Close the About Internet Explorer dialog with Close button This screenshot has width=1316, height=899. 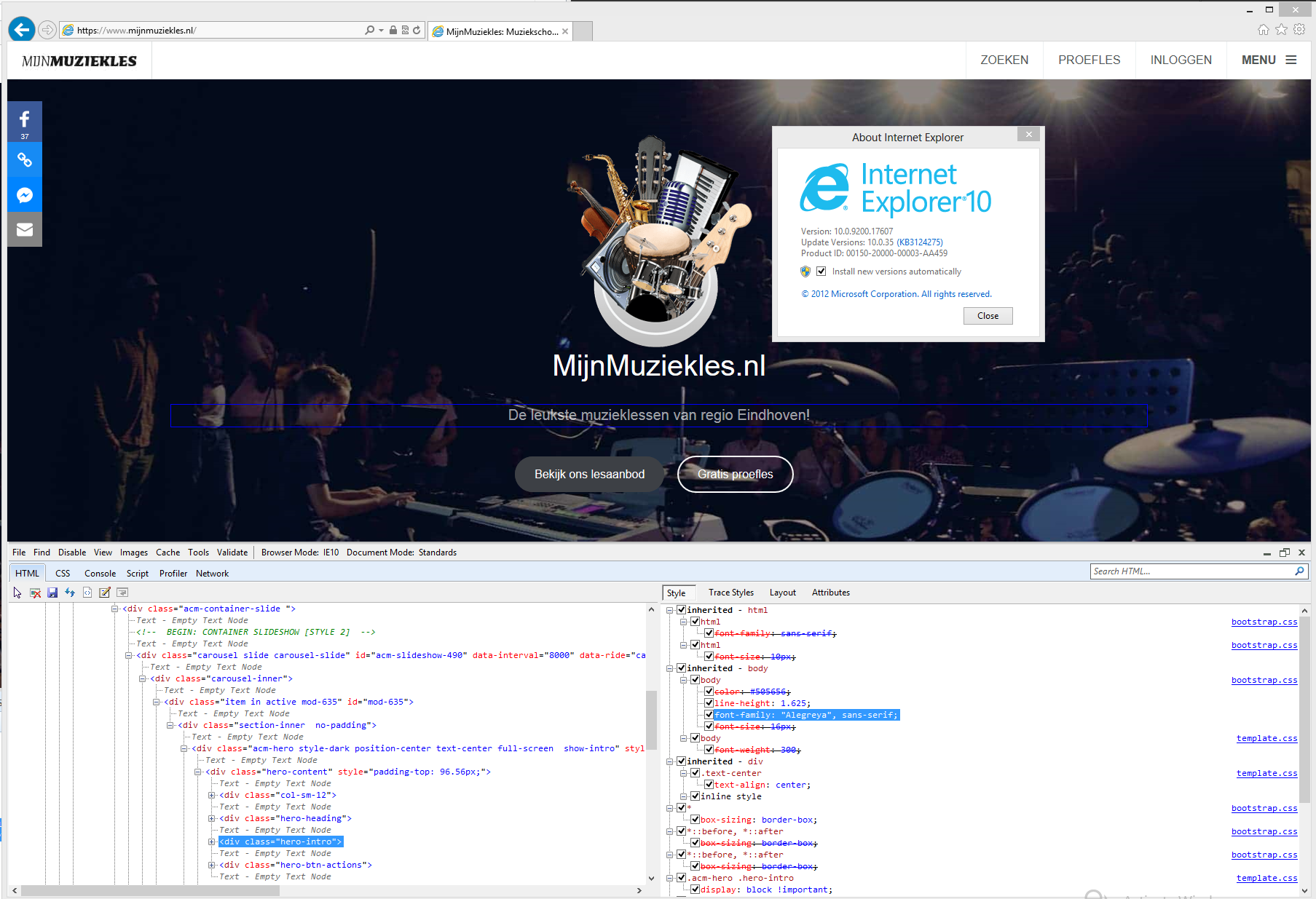(988, 316)
